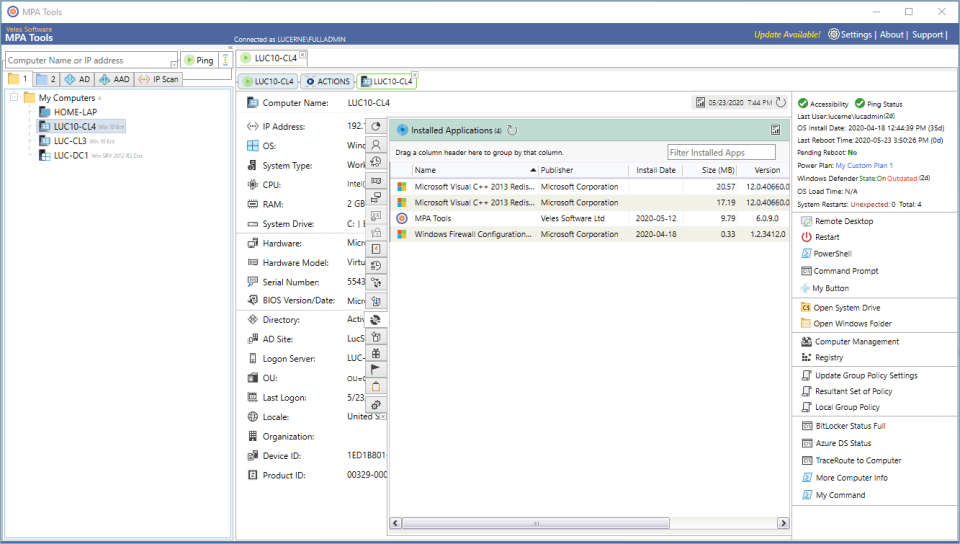Switch to the IP Scan tab
Image resolution: width=960 pixels, height=544 pixels.
158,79
